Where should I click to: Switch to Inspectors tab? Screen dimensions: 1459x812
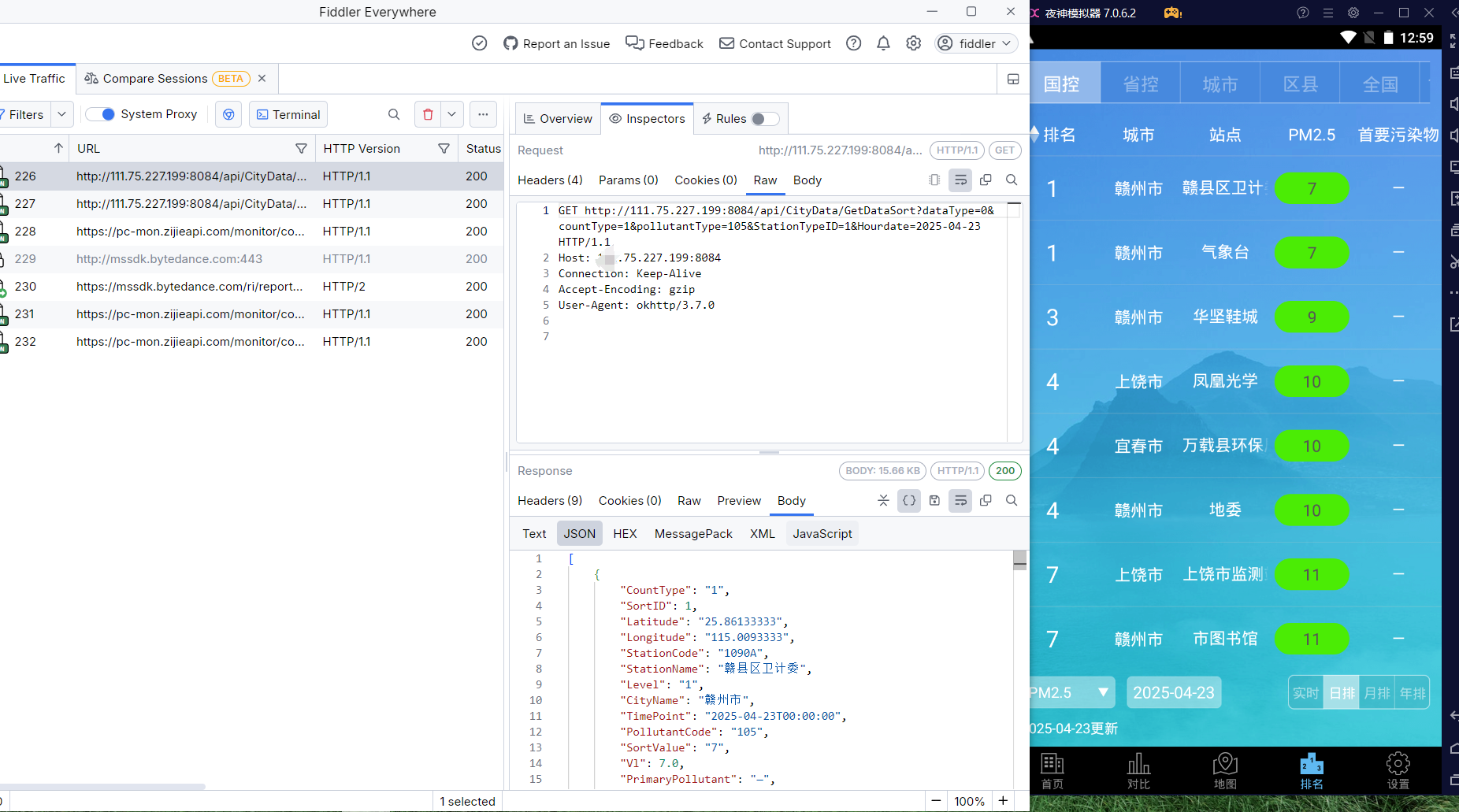647,119
